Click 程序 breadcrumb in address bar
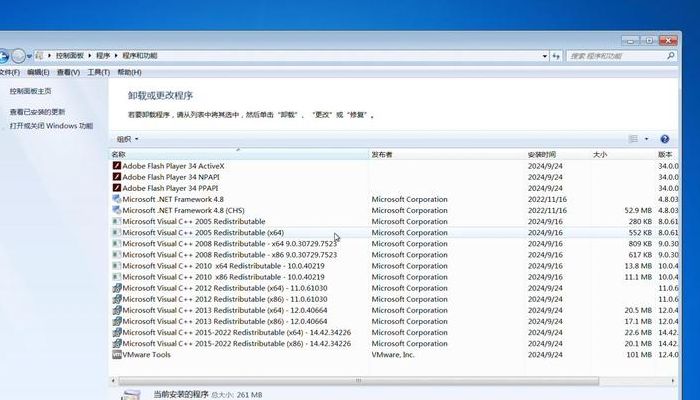 [103, 56]
